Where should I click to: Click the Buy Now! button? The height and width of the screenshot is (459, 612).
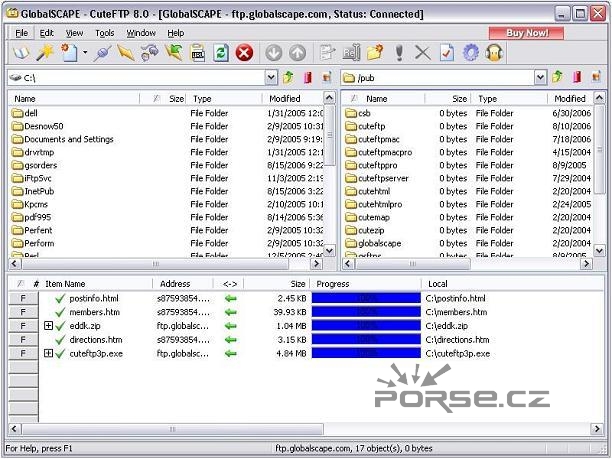point(527,33)
